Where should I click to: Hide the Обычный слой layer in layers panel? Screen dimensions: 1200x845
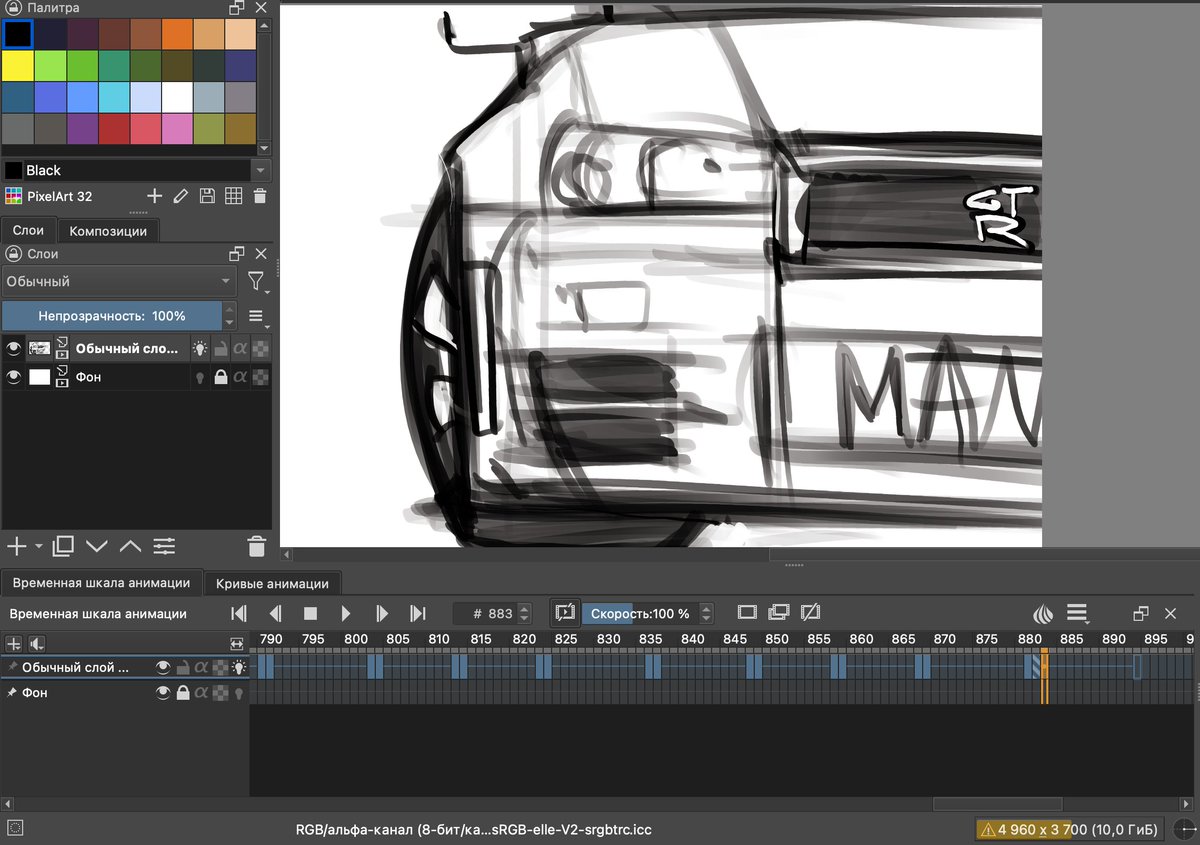pos(13,349)
